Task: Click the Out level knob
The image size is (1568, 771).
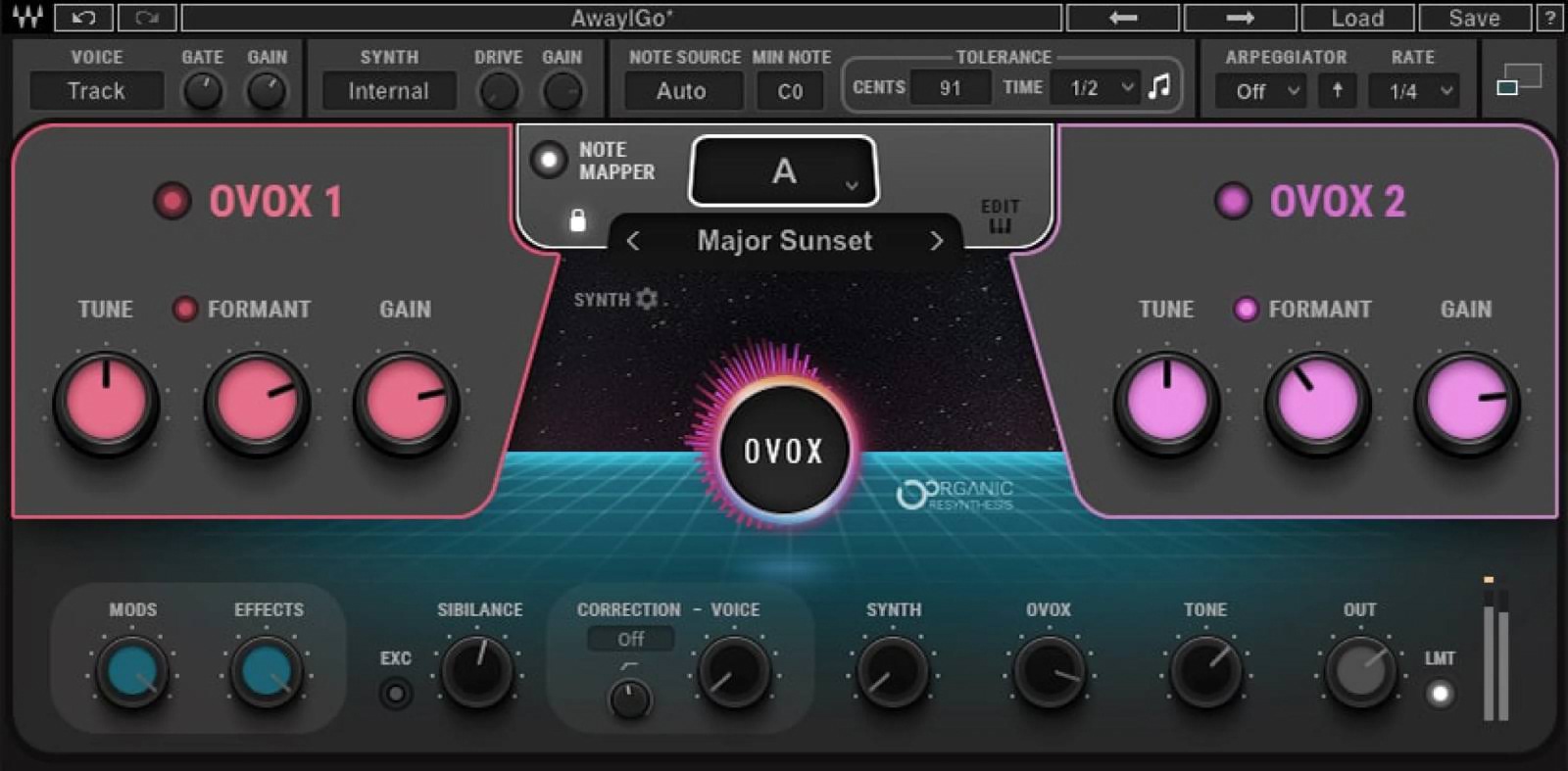Action: click(x=1359, y=672)
